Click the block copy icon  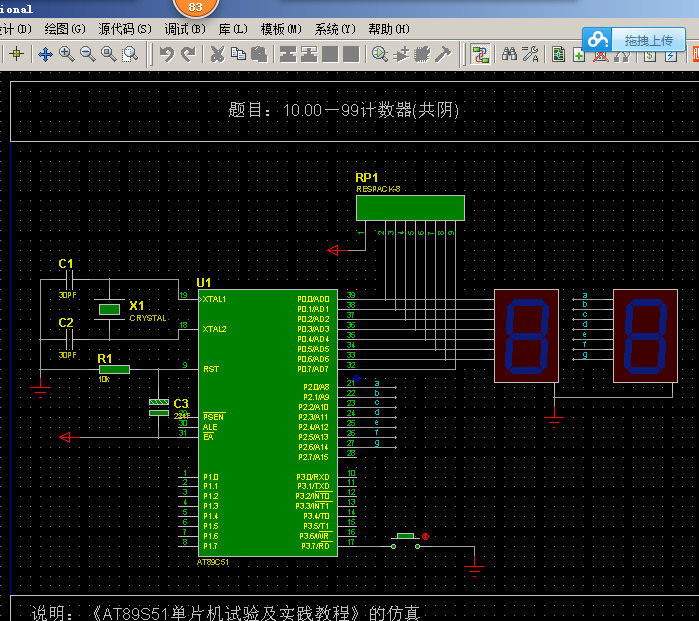click(288, 54)
